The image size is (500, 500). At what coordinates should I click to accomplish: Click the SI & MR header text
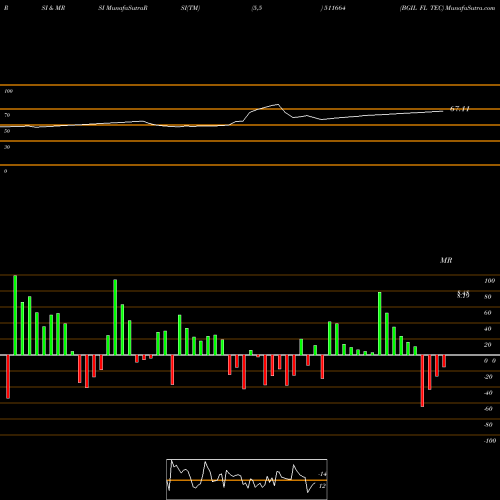[x=53, y=8]
